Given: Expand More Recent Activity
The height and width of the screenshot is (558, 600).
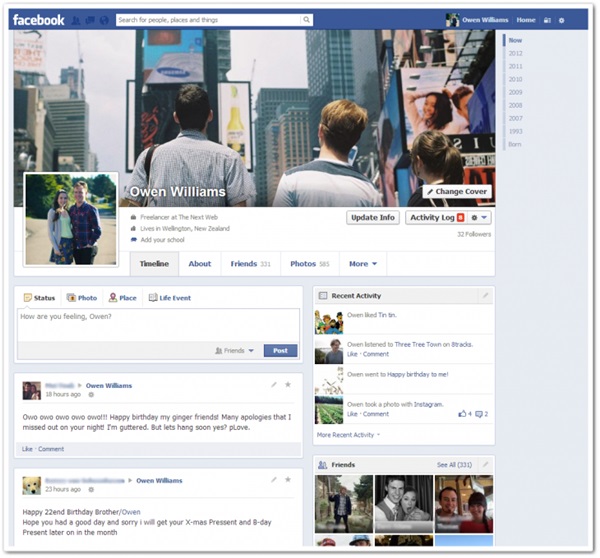Looking at the screenshot, I should point(348,435).
